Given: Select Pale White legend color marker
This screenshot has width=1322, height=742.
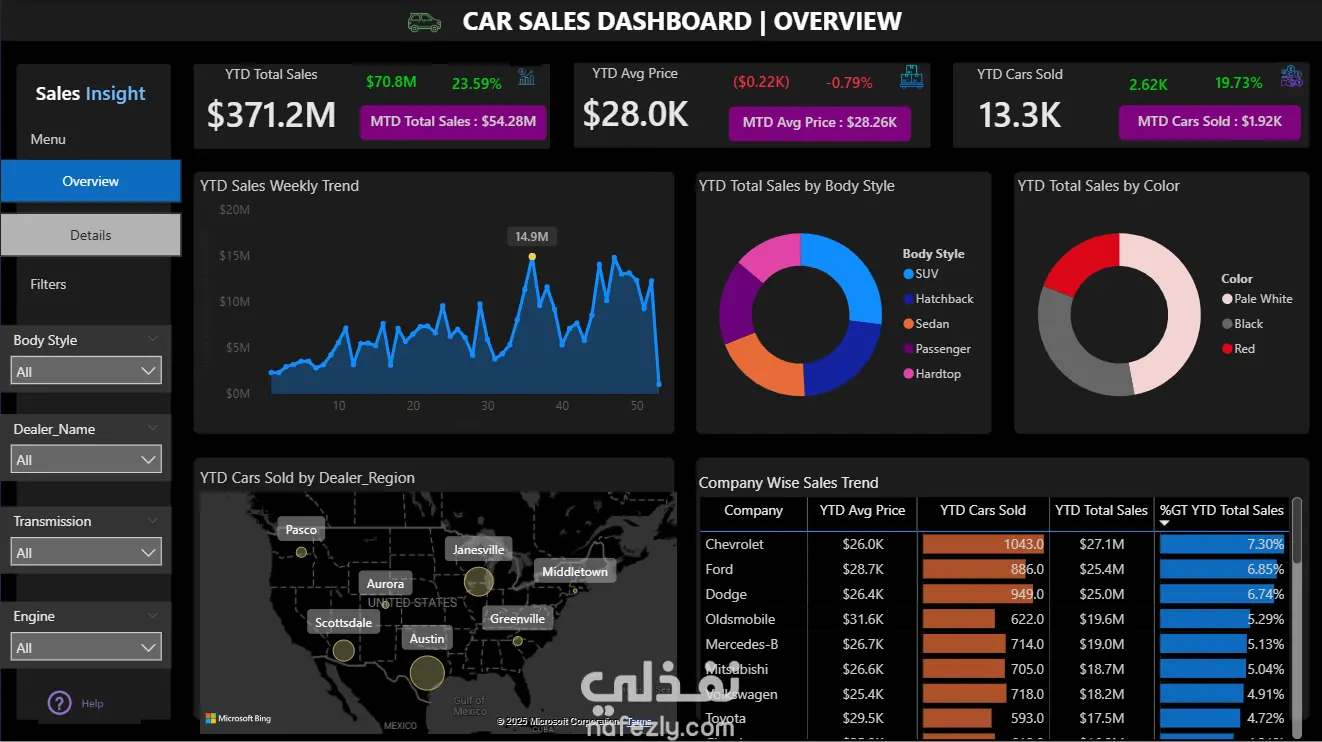Looking at the screenshot, I should (1227, 299).
